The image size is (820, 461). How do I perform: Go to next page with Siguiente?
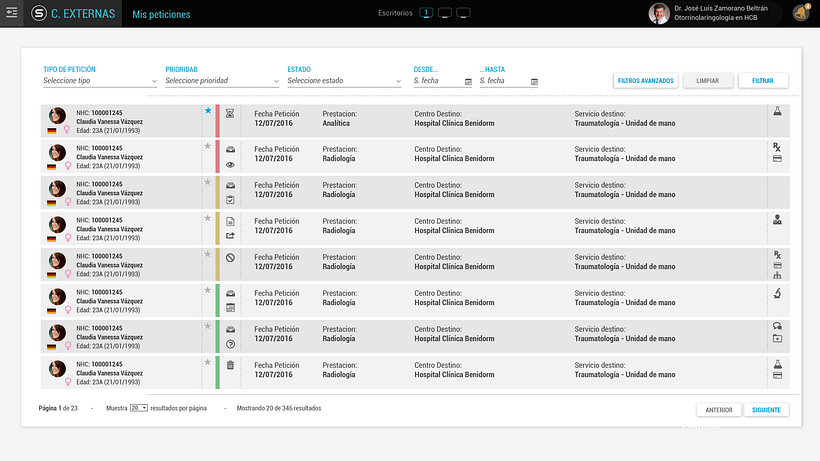766,410
